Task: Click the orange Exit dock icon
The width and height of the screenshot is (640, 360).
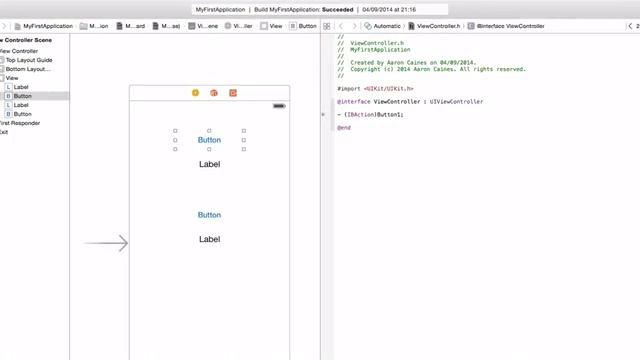Action: 233,93
